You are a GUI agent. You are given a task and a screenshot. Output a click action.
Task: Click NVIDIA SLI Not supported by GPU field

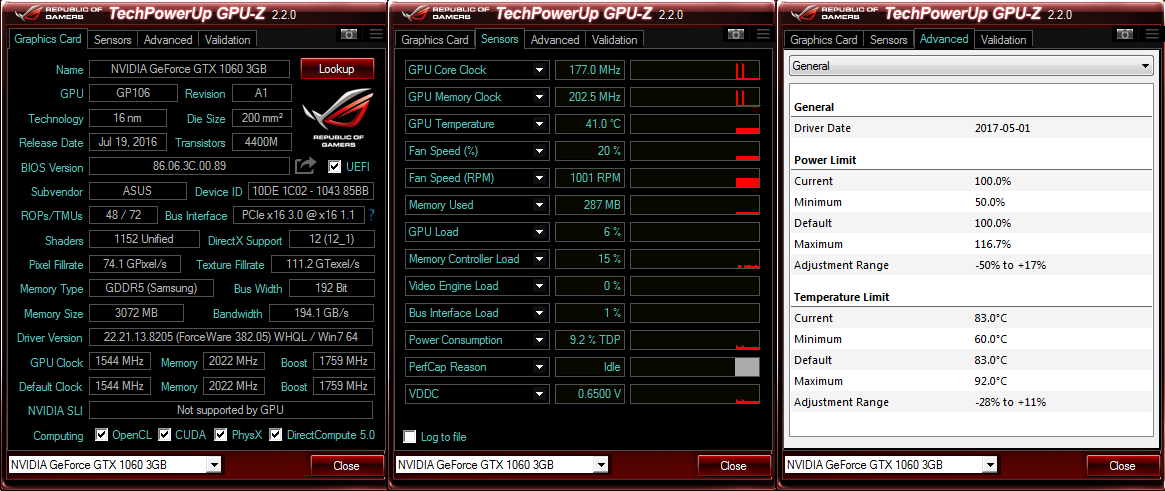pos(230,410)
